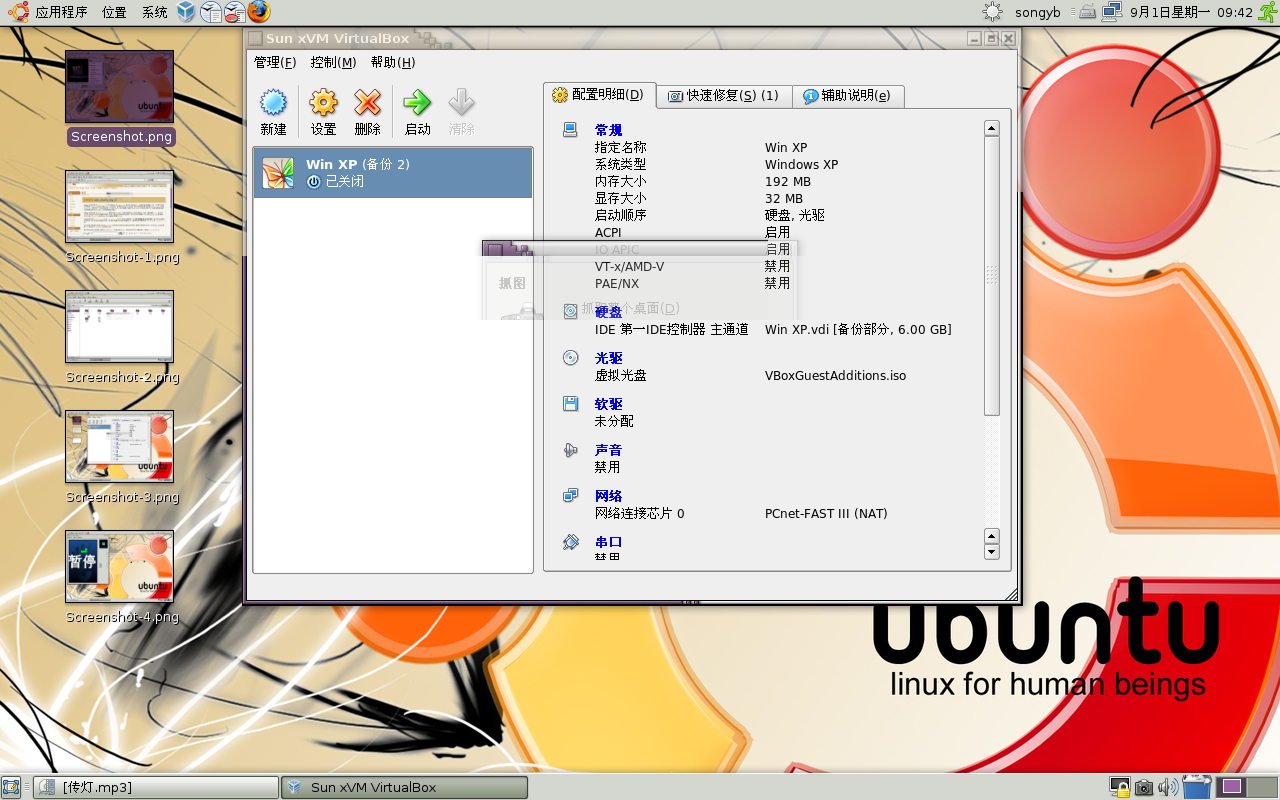The width and height of the screenshot is (1280, 800).
Task: Launch Firefox from the top panel
Action: coord(259,12)
